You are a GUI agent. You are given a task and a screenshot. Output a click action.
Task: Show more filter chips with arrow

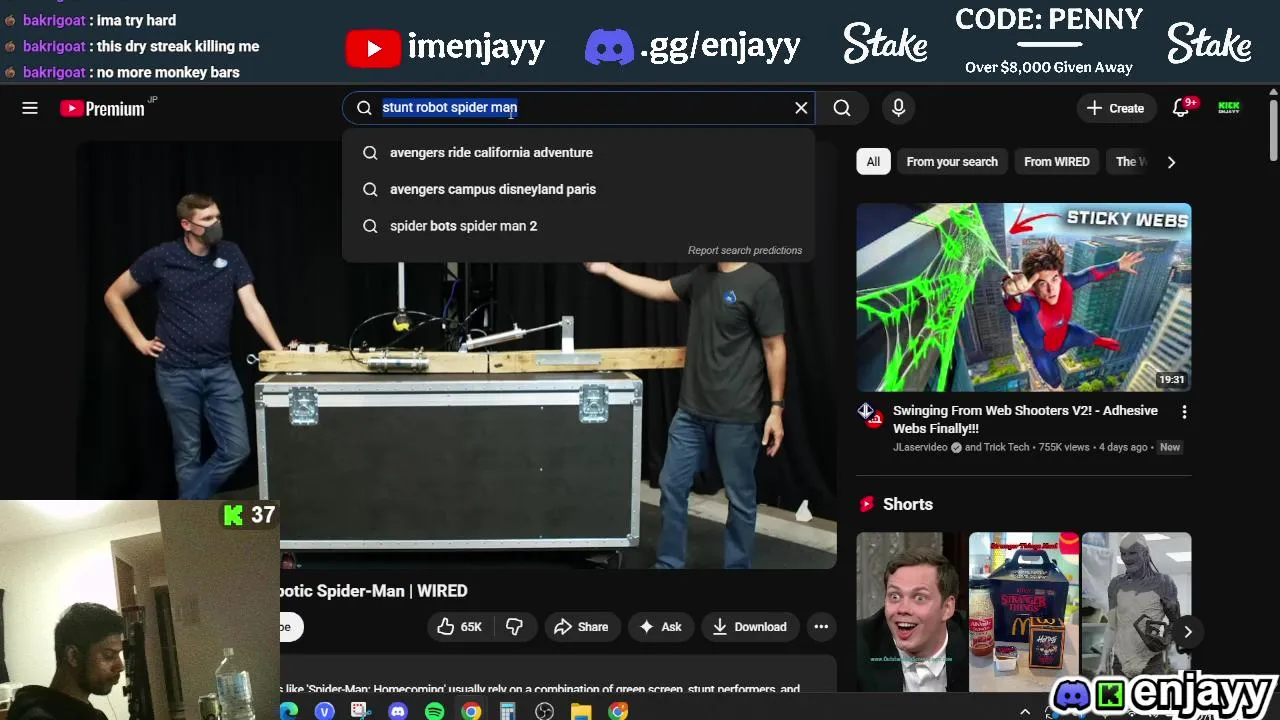1171,162
